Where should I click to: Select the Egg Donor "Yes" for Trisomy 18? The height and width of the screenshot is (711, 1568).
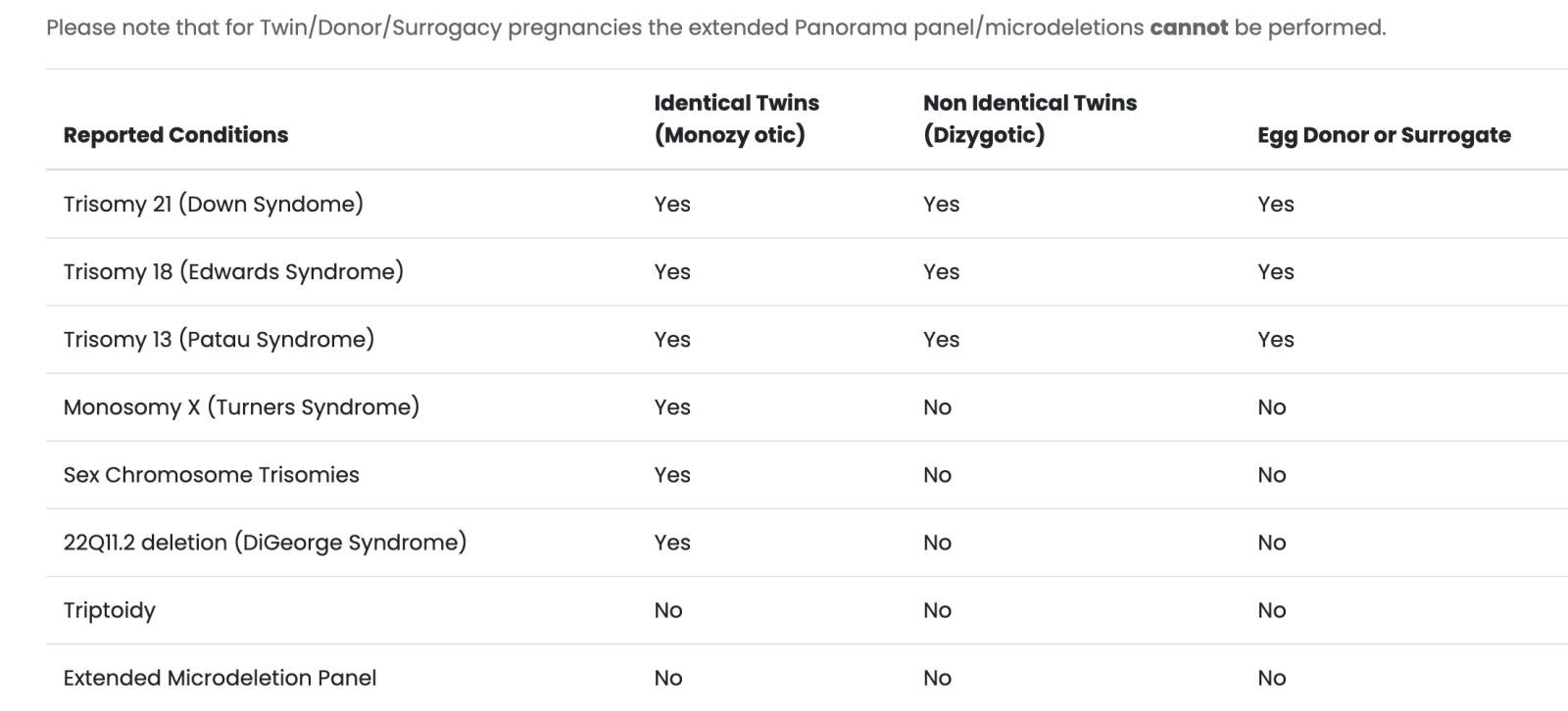coord(1275,271)
